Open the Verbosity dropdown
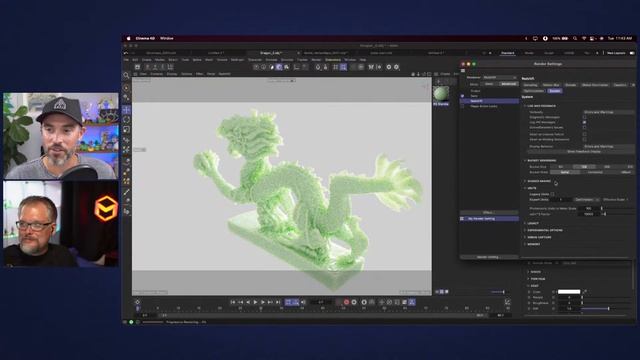The width and height of the screenshot is (640, 360). (x=609, y=112)
